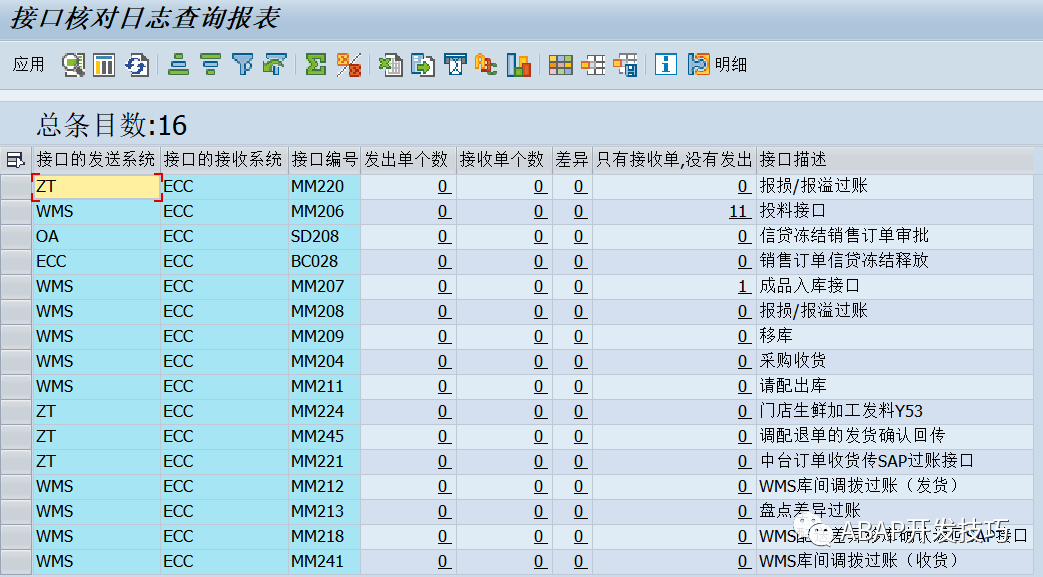Click the select-all icon in table corner
The width and height of the screenshot is (1043, 577).
(x=15, y=160)
